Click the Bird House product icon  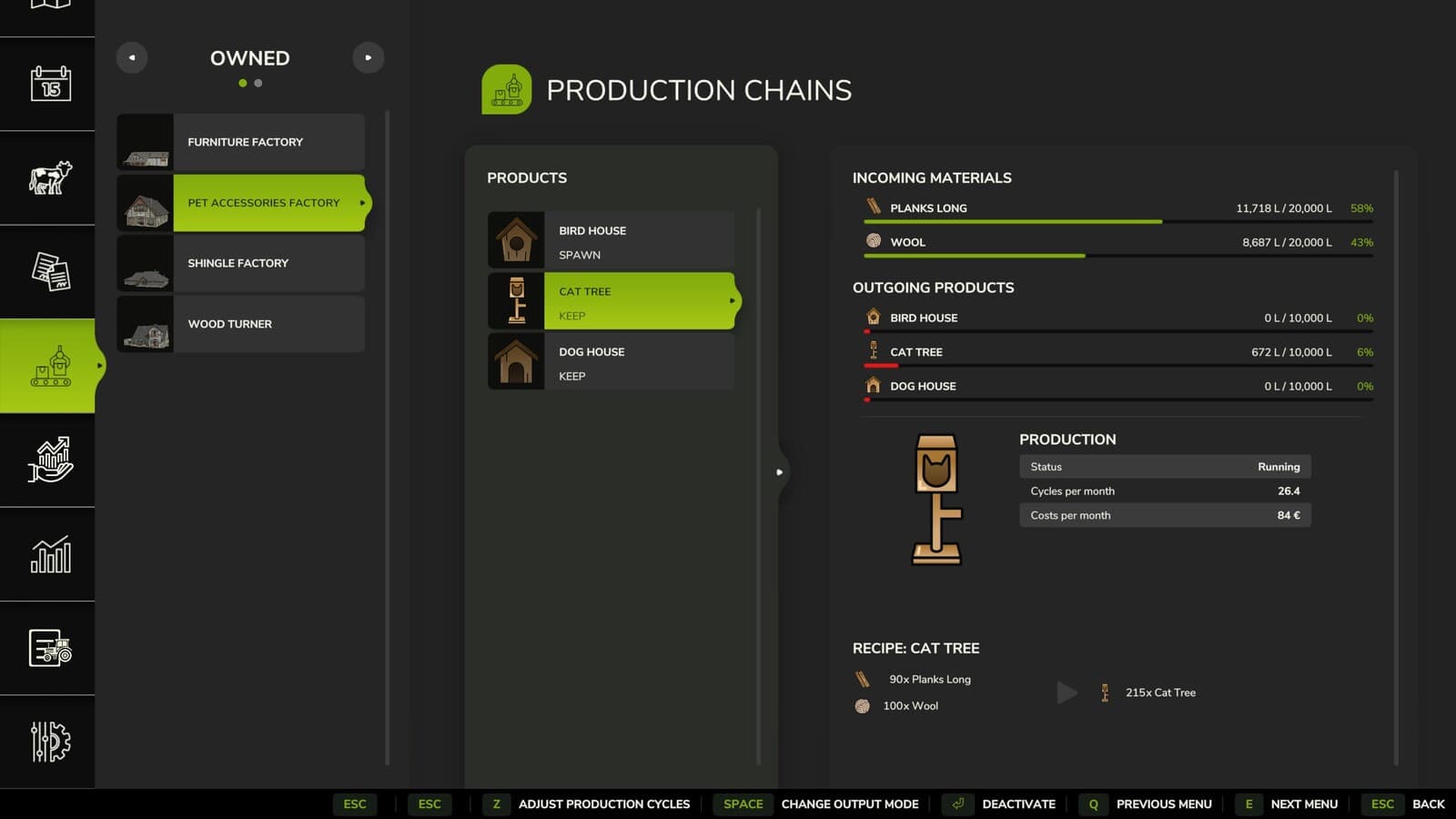[516, 240]
